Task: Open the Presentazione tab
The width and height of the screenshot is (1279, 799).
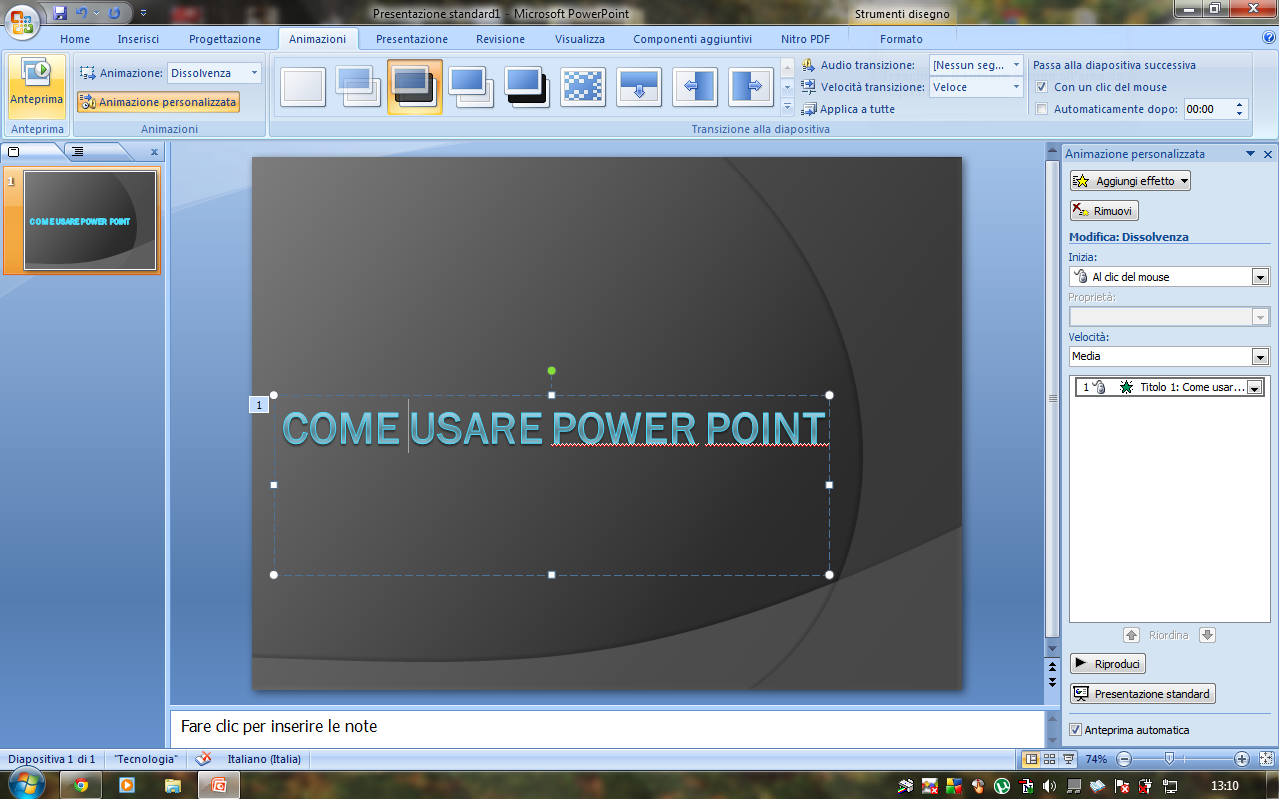Action: [x=412, y=39]
